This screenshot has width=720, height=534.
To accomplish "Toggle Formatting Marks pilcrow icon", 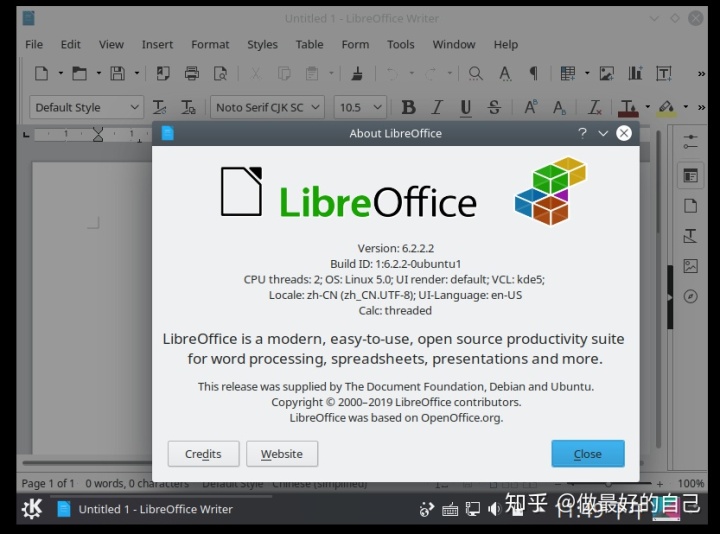I will coord(533,73).
